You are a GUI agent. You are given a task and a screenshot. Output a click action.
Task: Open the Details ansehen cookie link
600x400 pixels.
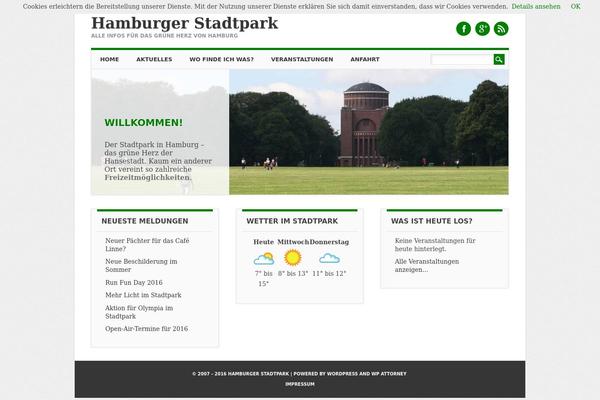(536, 7)
